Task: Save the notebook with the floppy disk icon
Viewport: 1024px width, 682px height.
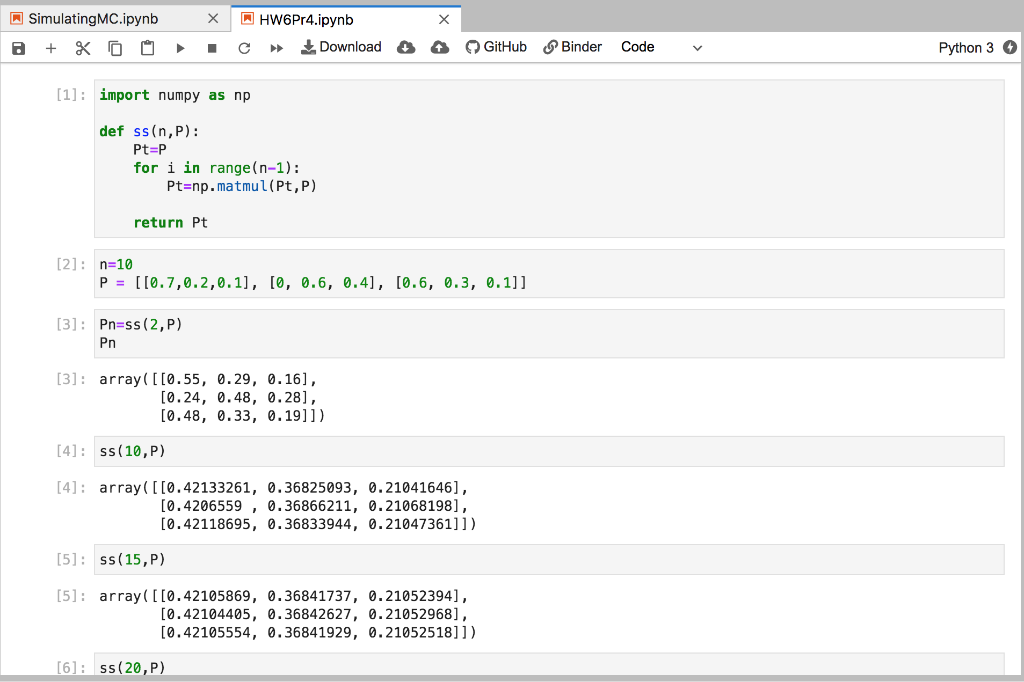Action: pos(18,48)
